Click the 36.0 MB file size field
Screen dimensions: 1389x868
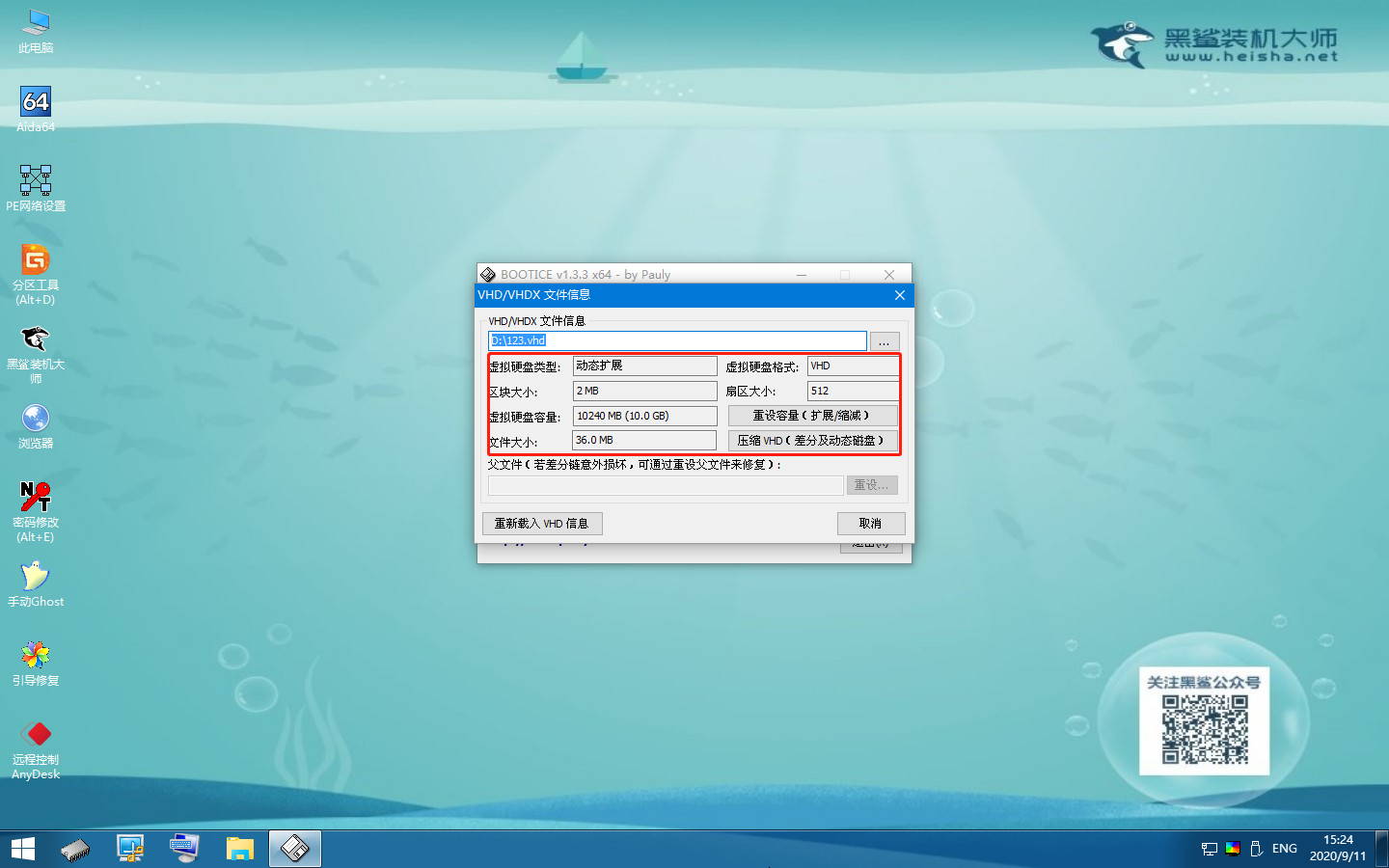(x=644, y=440)
